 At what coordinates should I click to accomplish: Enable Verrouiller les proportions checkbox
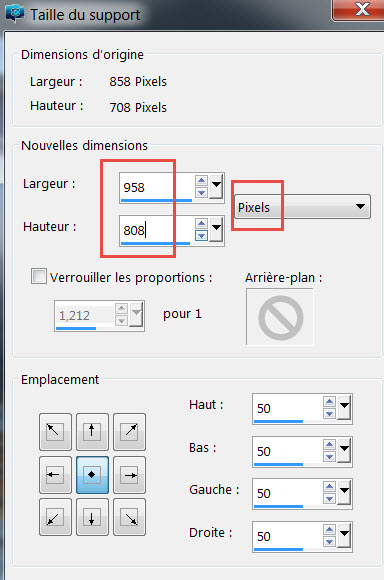point(39,276)
